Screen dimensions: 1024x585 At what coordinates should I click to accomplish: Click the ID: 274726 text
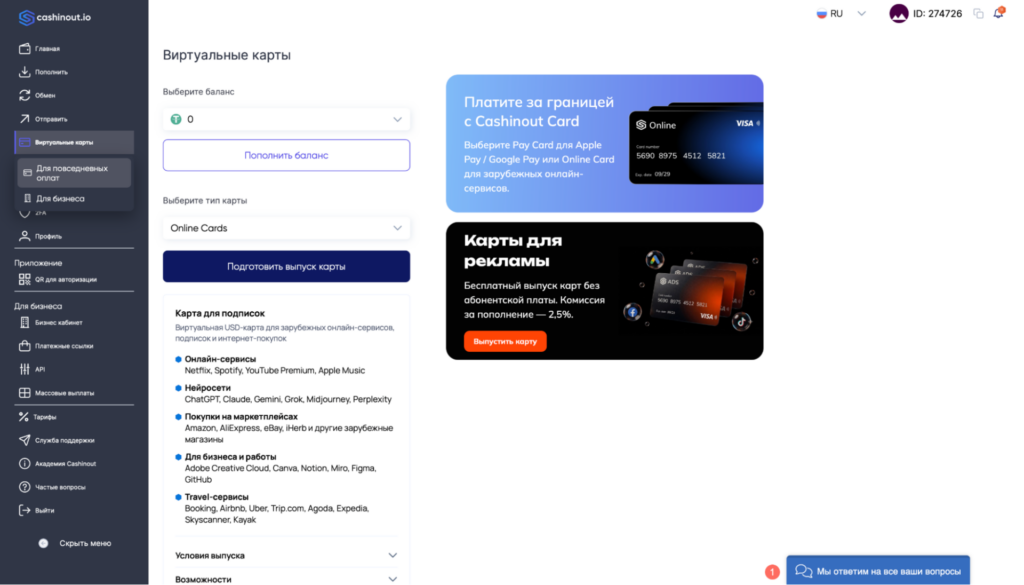tap(937, 14)
